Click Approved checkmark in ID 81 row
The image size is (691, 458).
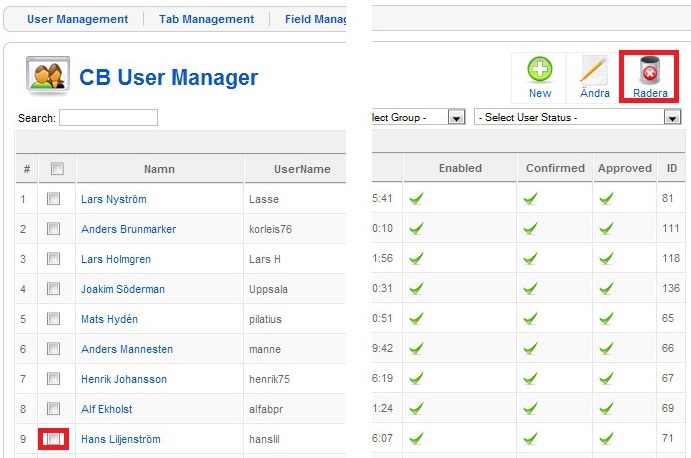coord(607,198)
